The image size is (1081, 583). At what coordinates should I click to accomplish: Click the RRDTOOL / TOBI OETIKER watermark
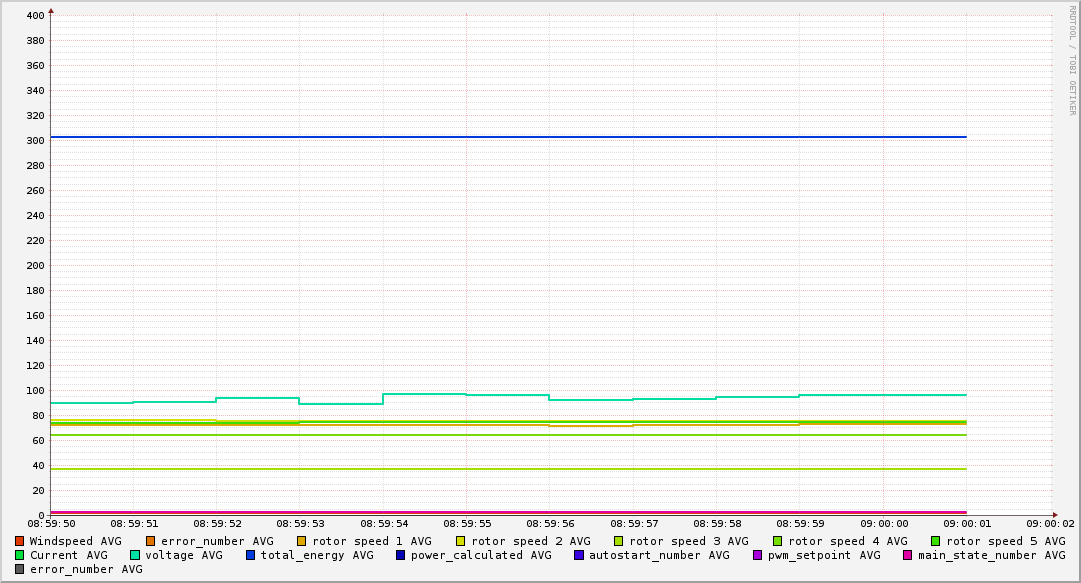[1072, 60]
